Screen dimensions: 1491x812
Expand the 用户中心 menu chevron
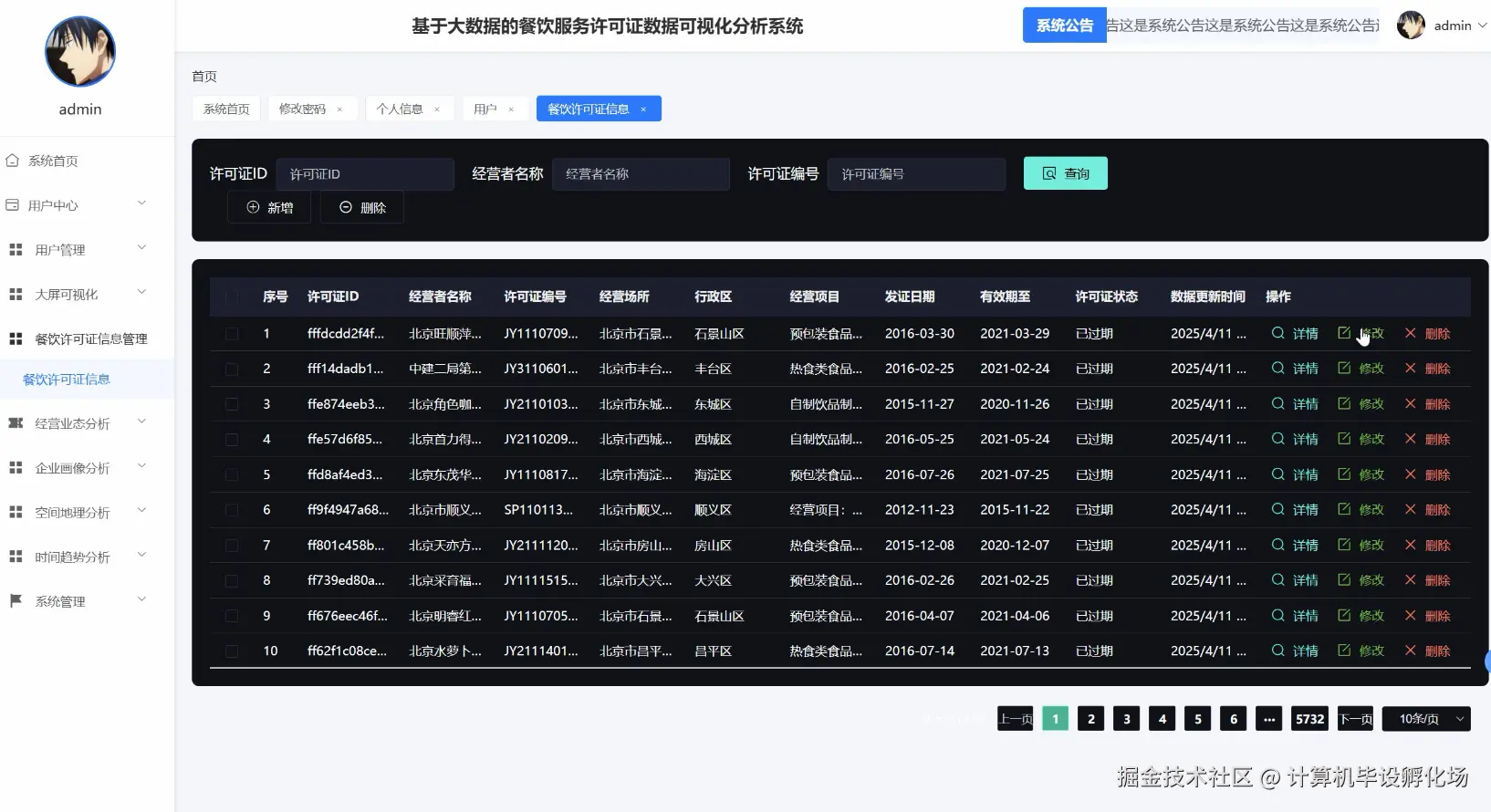(x=141, y=203)
